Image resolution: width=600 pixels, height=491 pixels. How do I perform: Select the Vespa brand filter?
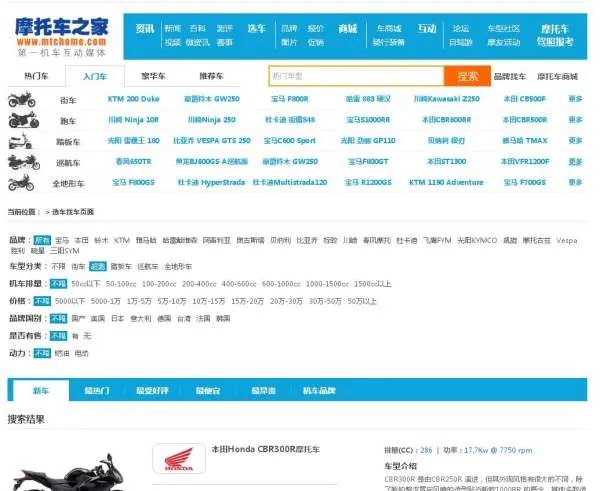point(567,240)
